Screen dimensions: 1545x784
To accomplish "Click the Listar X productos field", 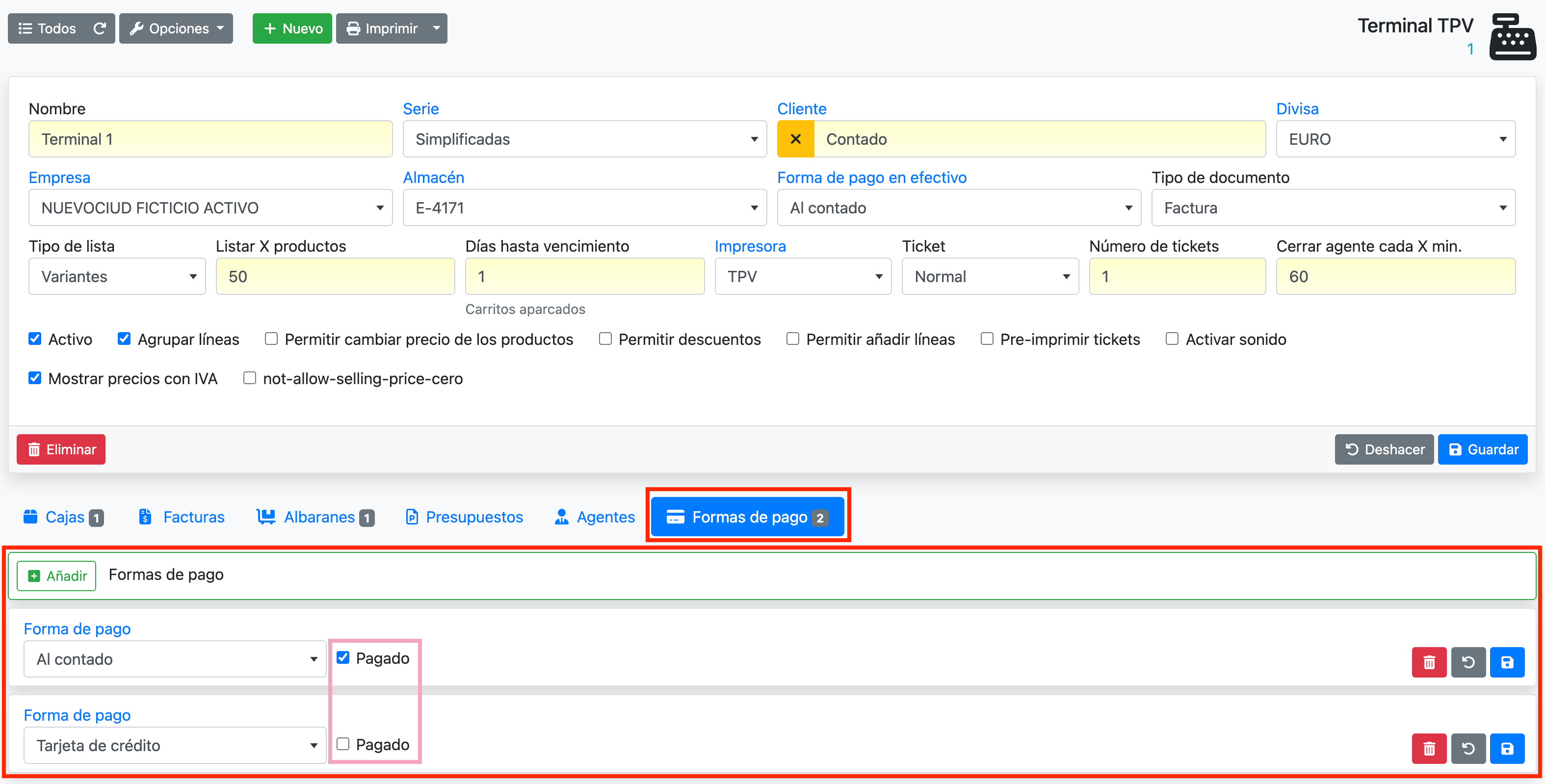I will [x=335, y=277].
